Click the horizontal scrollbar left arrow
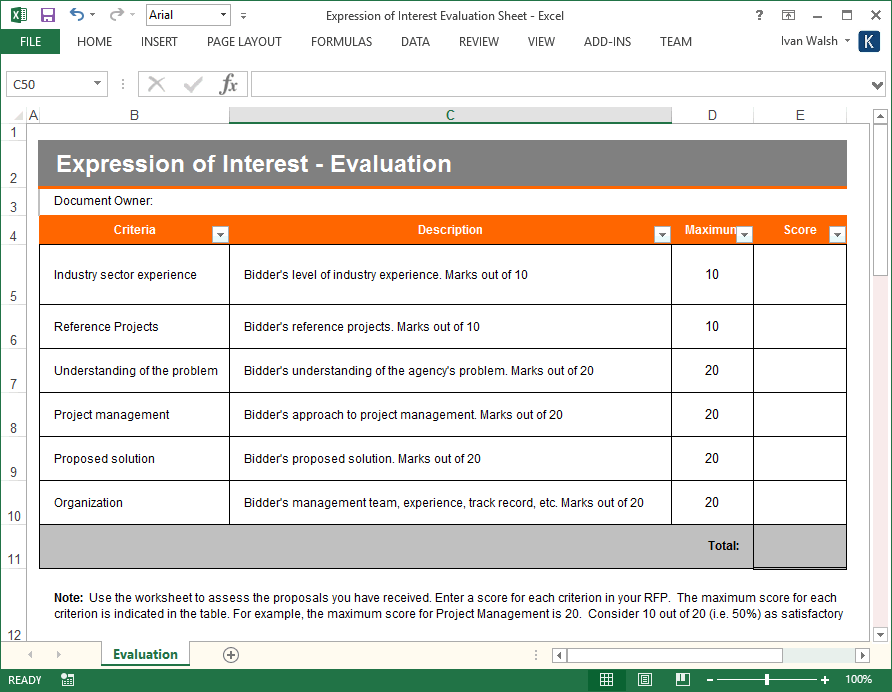This screenshot has width=892, height=692. 559,656
